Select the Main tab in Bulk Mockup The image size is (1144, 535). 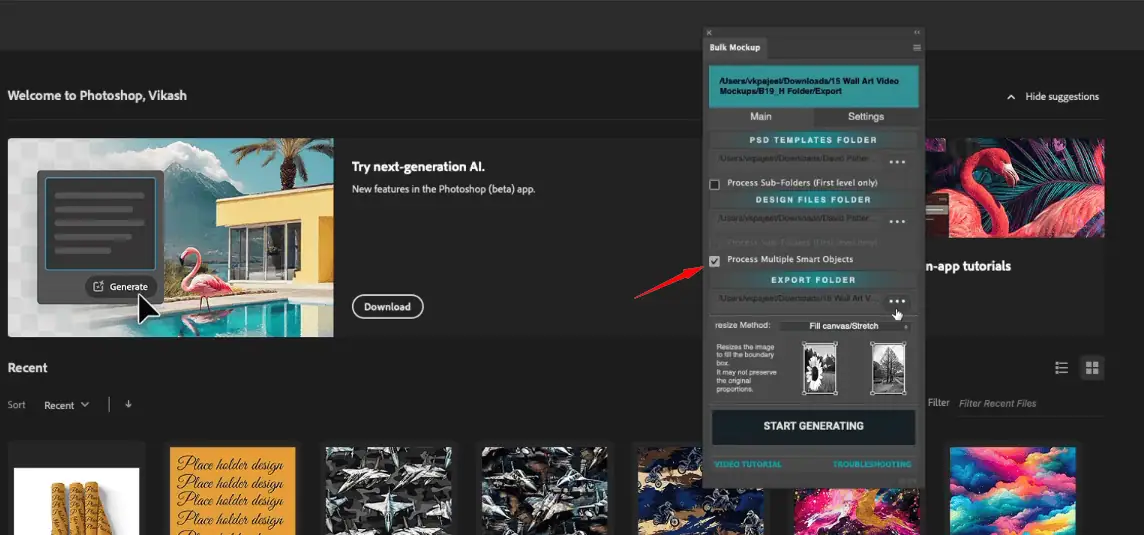click(x=760, y=117)
